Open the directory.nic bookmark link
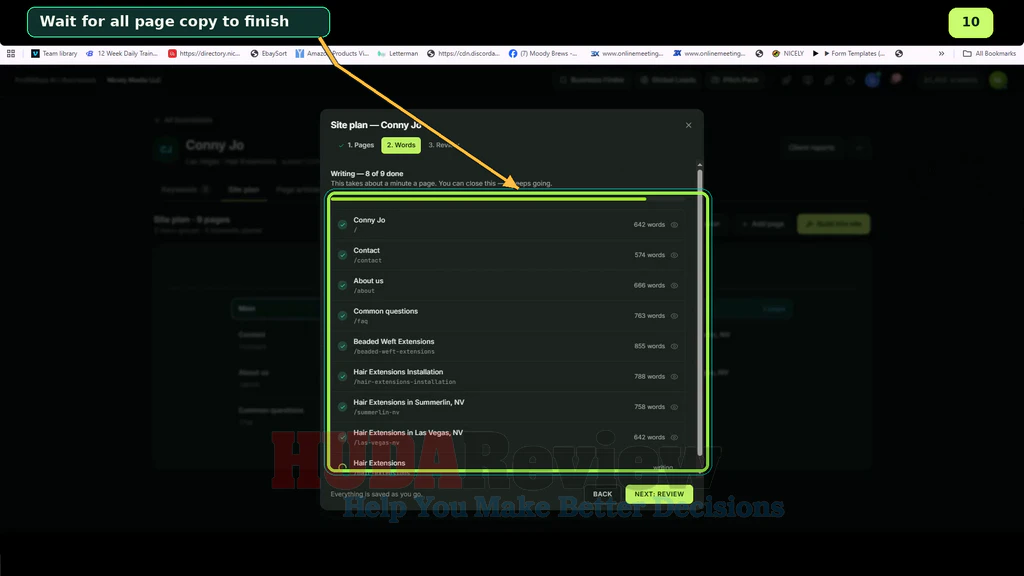The image size is (1024, 576). [x=204, y=54]
